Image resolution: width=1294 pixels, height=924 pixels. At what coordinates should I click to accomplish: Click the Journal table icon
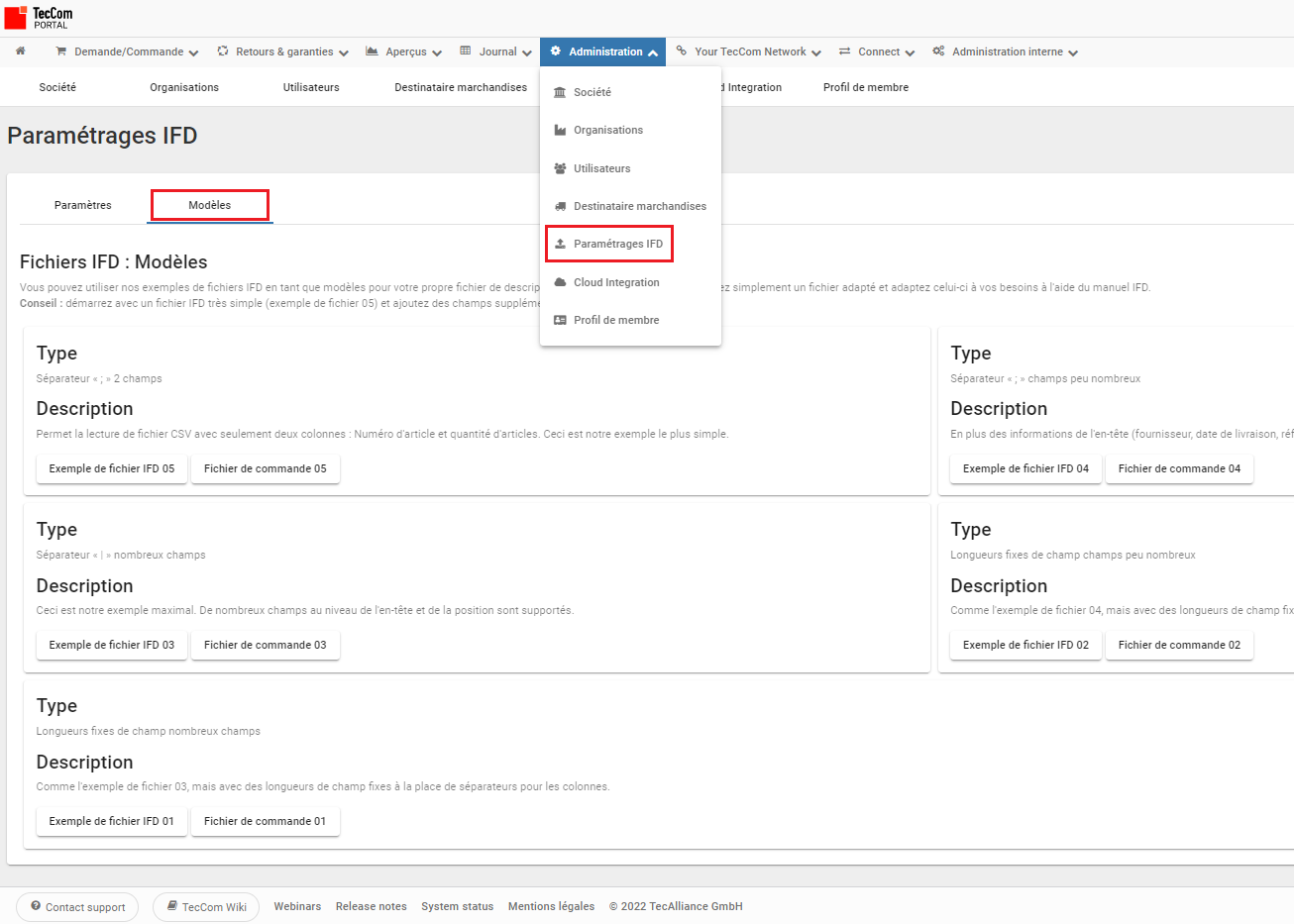click(466, 51)
